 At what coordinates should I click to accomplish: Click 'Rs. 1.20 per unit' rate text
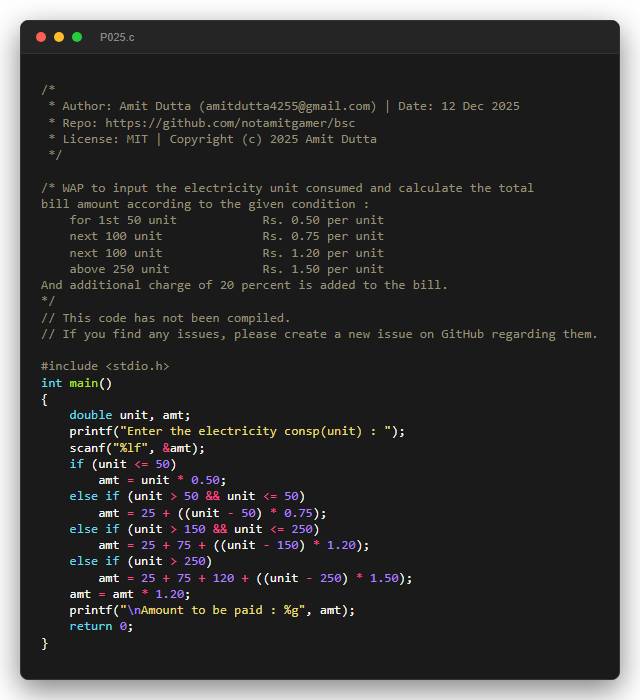pyautogui.click(x=323, y=253)
